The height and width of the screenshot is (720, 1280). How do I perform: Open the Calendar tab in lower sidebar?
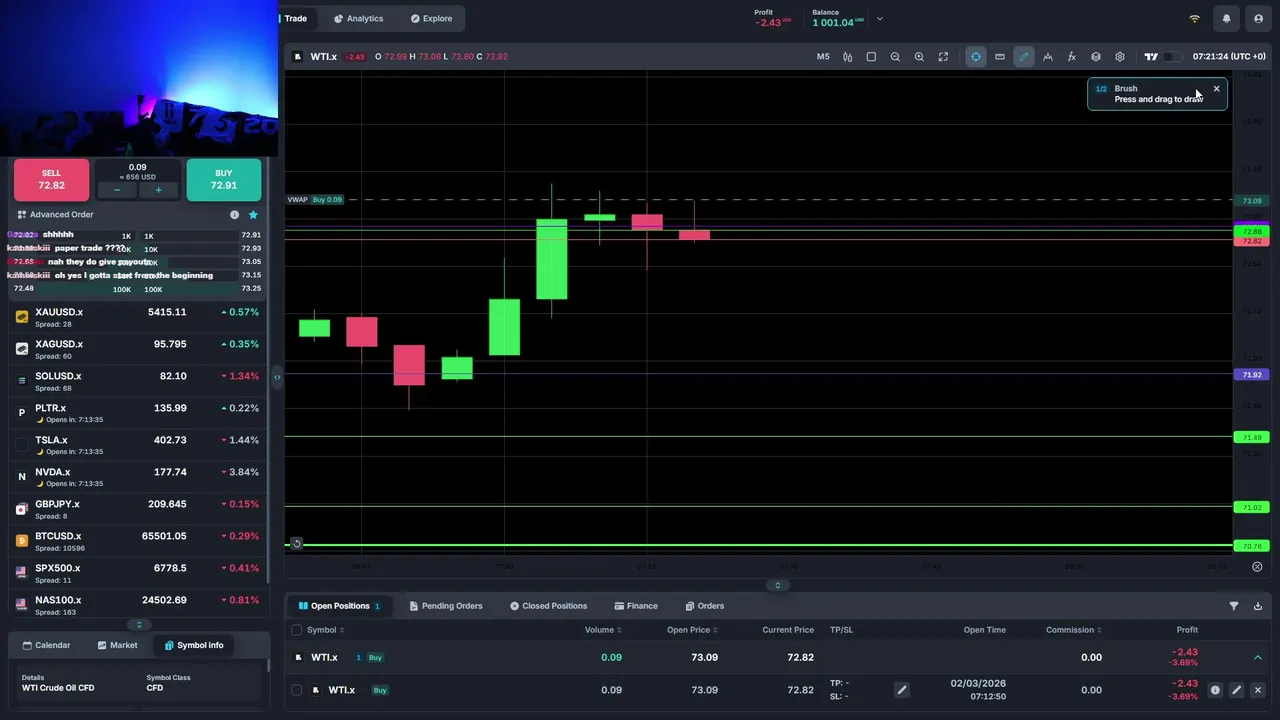click(47, 645)
